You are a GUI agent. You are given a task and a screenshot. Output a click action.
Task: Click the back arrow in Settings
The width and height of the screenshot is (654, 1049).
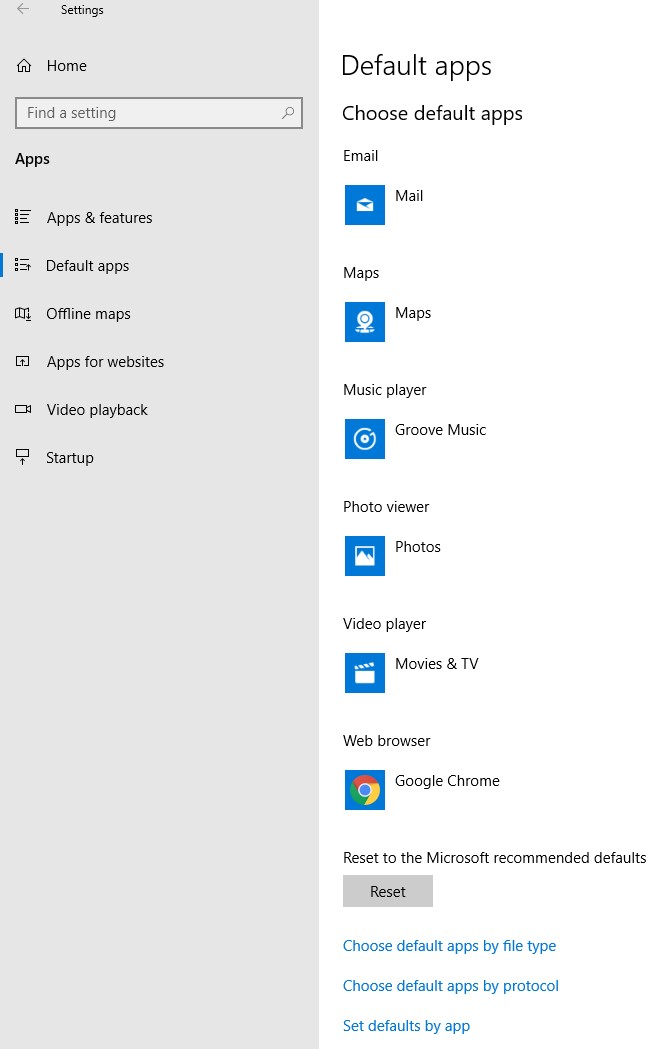[23, 9]
